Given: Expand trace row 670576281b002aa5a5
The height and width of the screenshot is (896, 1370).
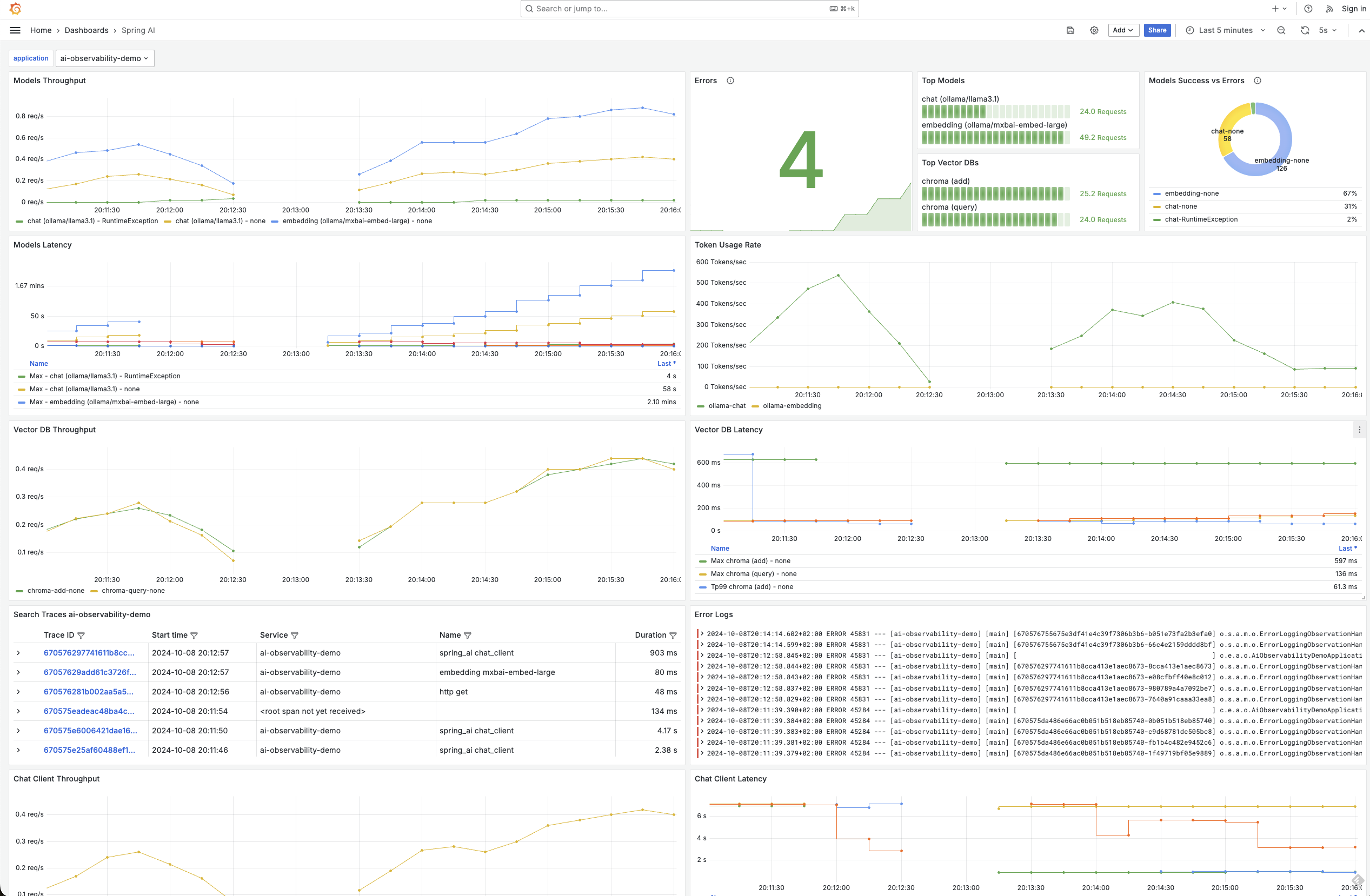Looking at the screenshot, I should 18,691.
